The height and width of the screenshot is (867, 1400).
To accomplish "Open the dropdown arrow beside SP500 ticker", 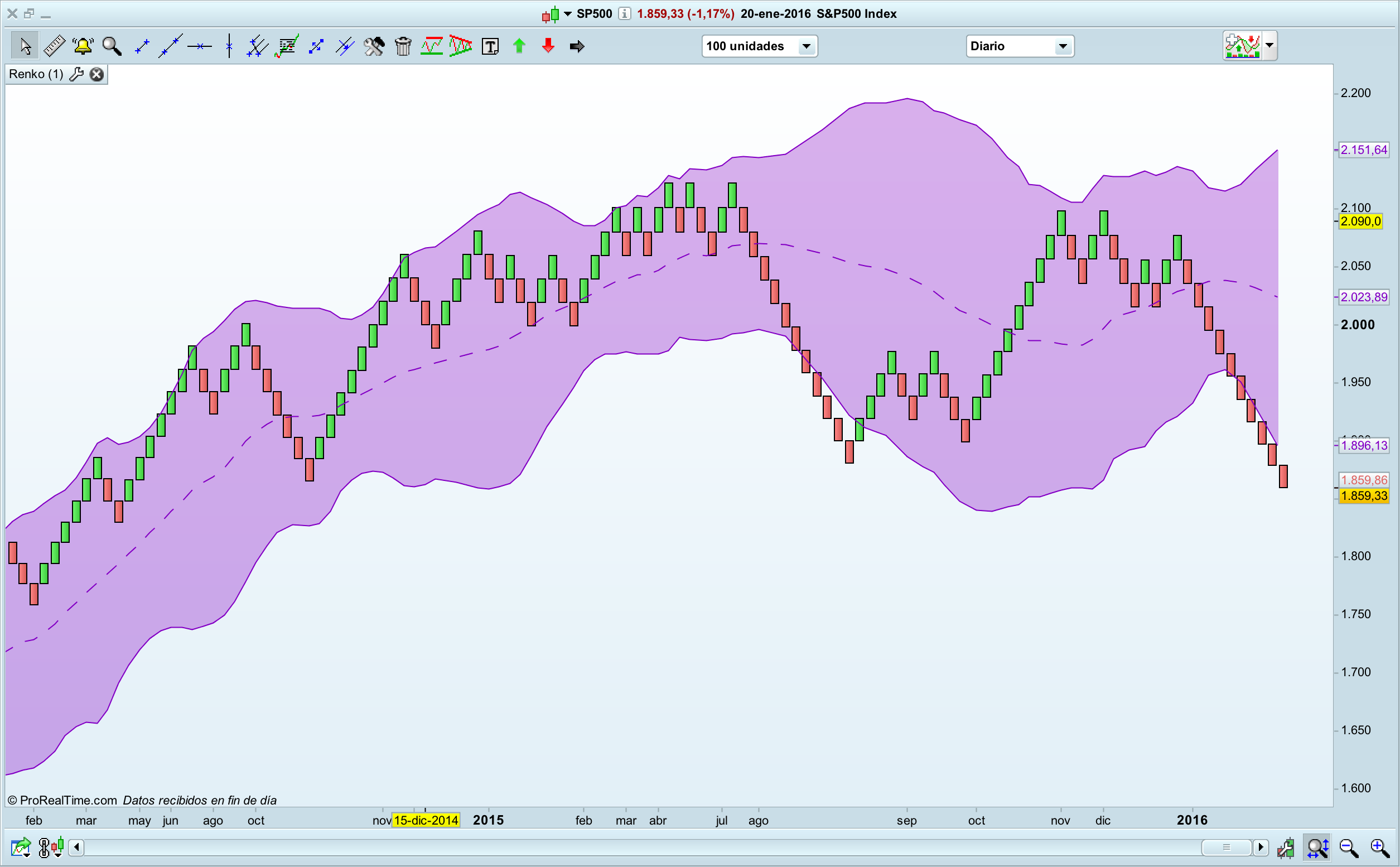I will [x=568, y=13].
